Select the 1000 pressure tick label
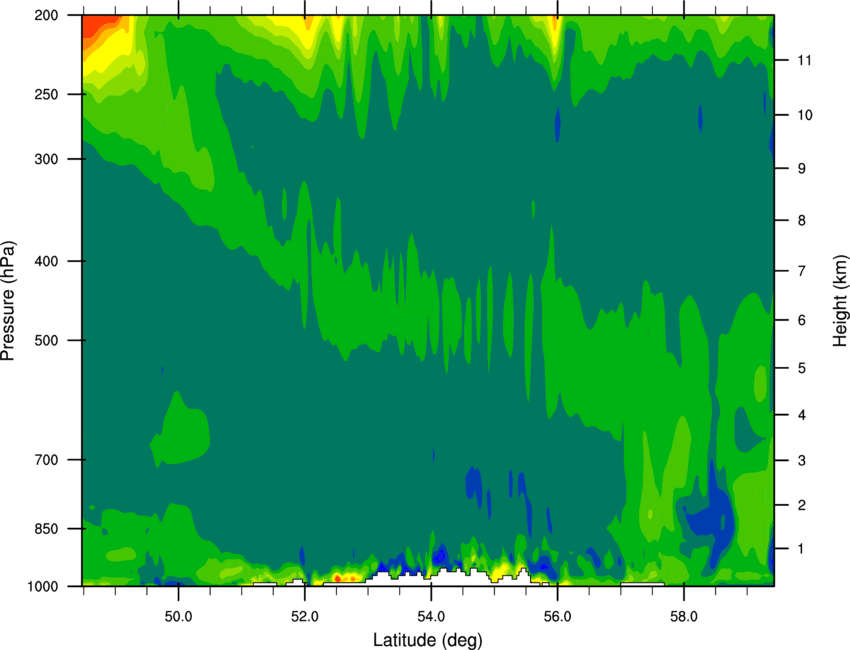Screen dimensions: 850x650 (x=43, y=586)
